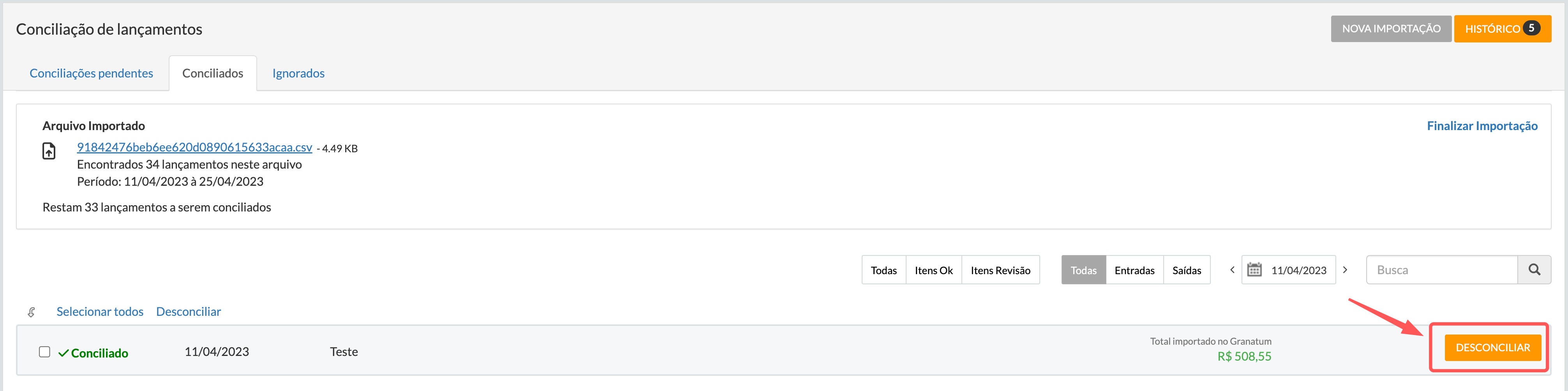Image resolution: width=1568 pixels, height=391 pixels.
Task: Click the magnifying glass search icon
Action: point(1534,270)
